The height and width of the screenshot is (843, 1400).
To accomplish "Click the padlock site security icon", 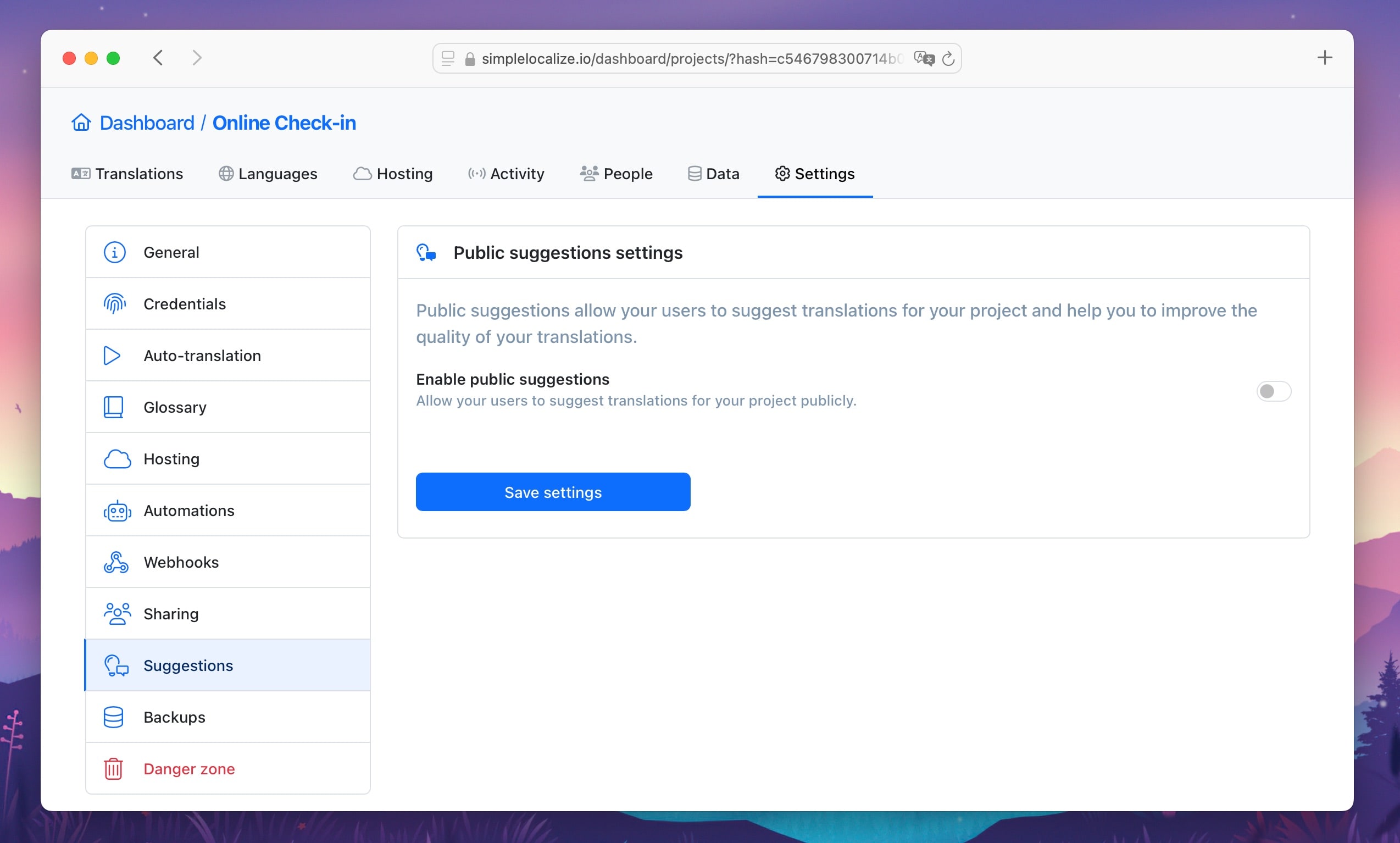I will [470, 59].
